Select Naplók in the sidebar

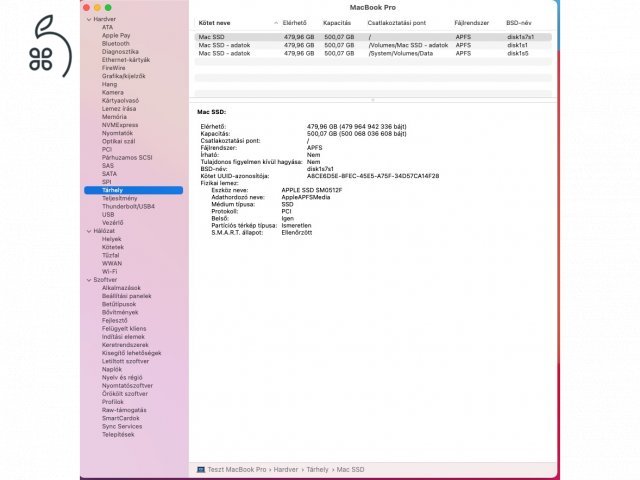click(112, 369)
